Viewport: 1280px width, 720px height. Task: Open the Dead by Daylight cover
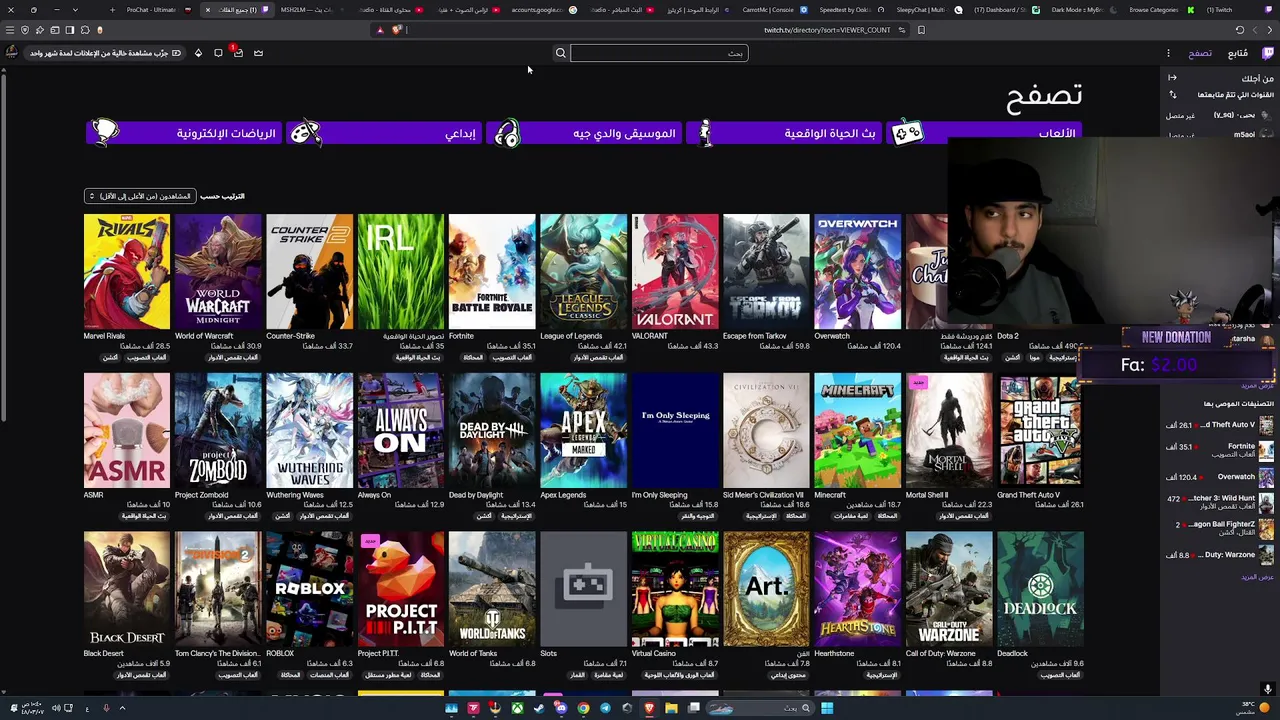pyautogui.click(x=492, y=431)
